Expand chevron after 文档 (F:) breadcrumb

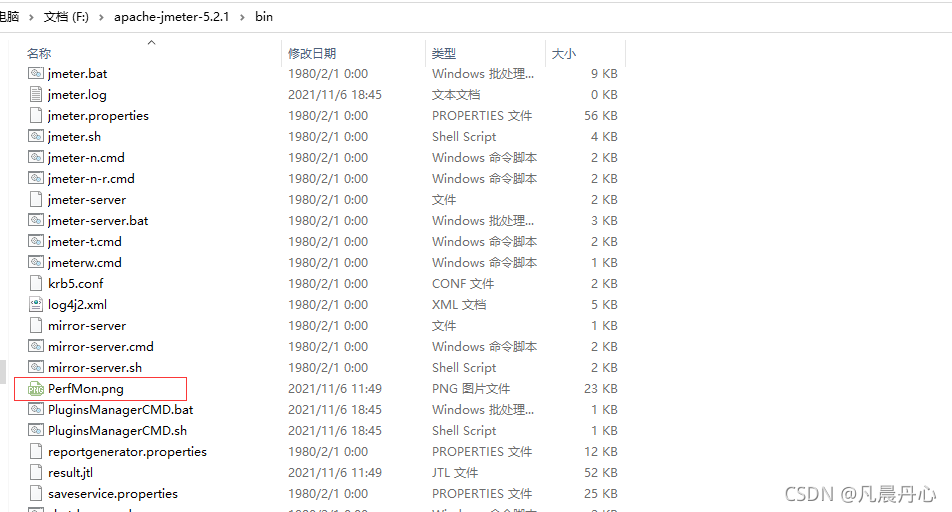(101, 17)
